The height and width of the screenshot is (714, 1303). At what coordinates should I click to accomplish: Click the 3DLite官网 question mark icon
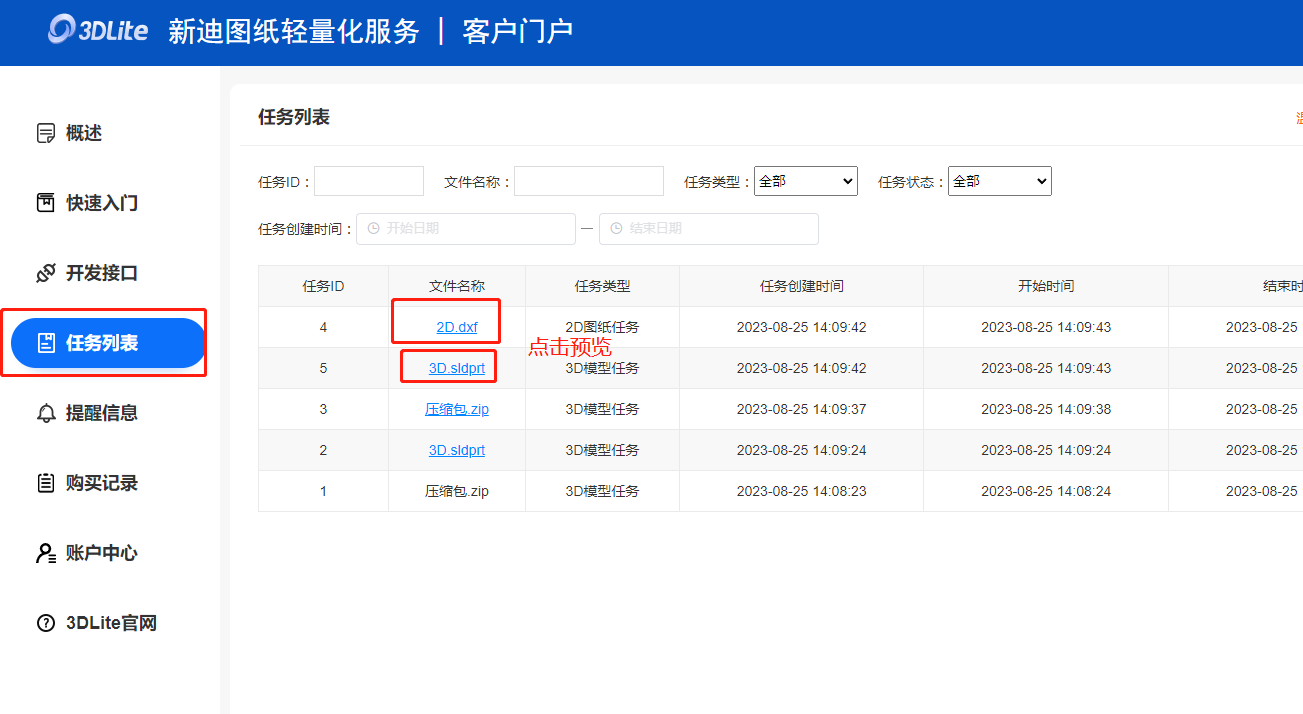(45, 623)
